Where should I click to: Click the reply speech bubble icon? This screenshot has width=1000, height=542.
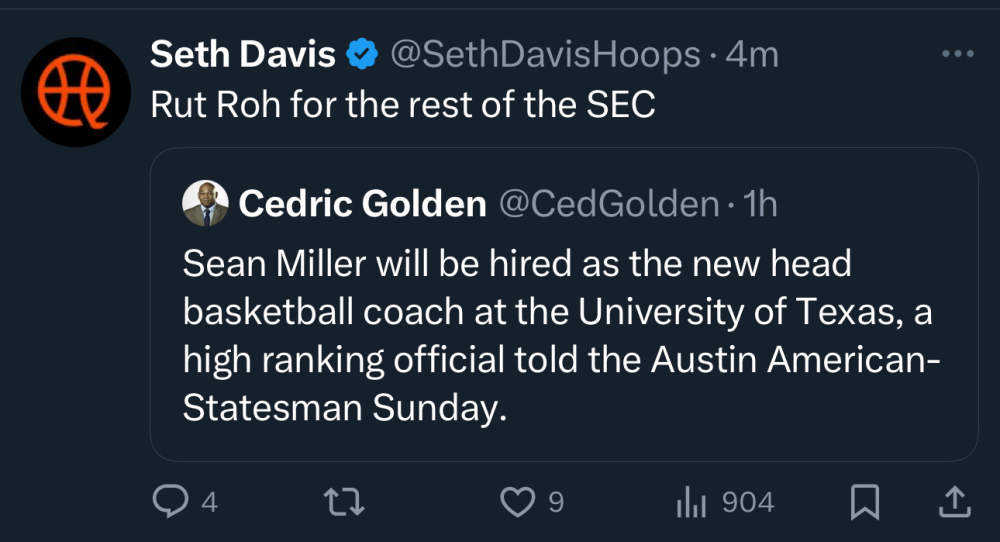pyautogui.click(x=169, y=501)
